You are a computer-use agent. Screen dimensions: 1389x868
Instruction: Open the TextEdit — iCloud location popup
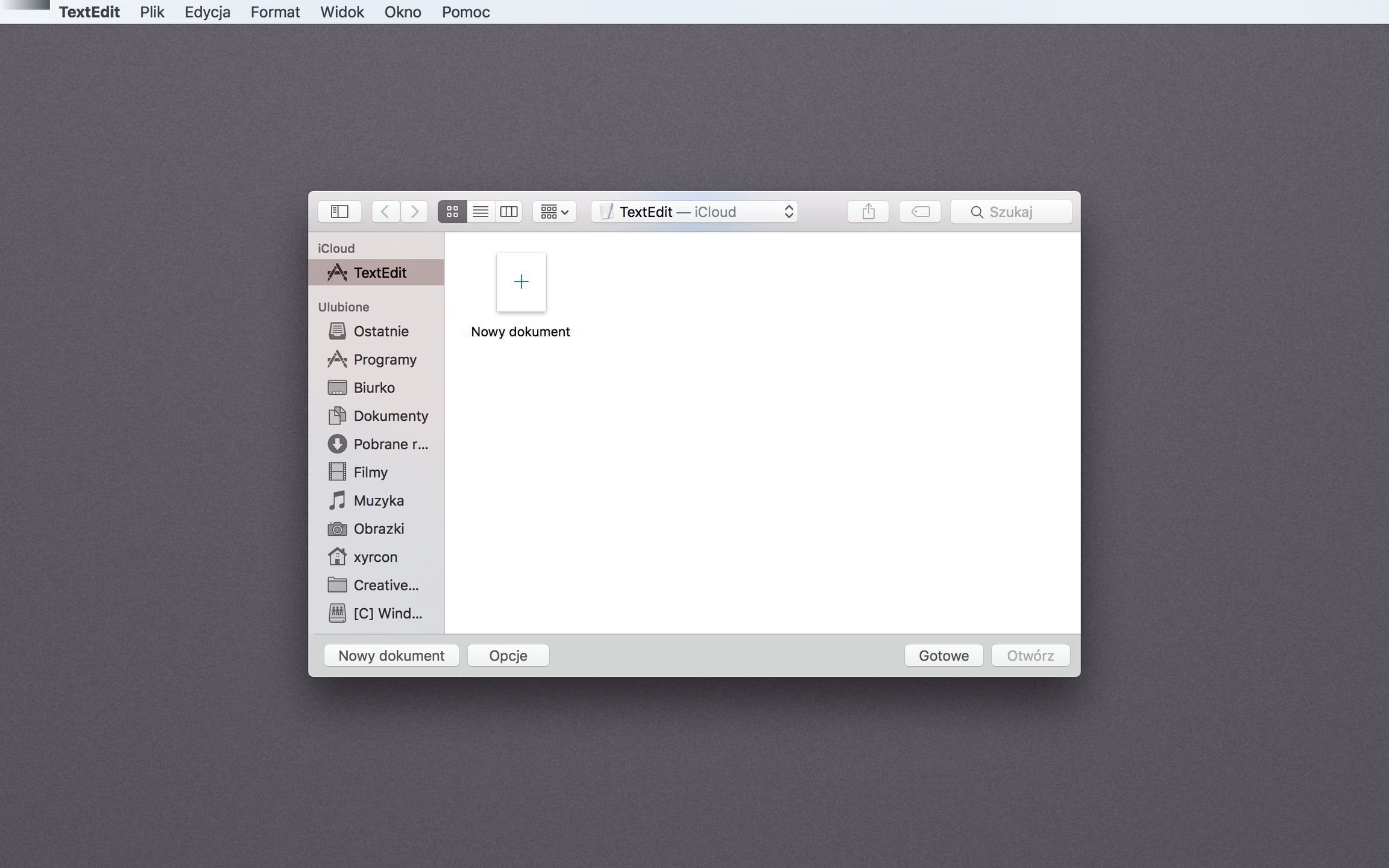coord(694,212)
